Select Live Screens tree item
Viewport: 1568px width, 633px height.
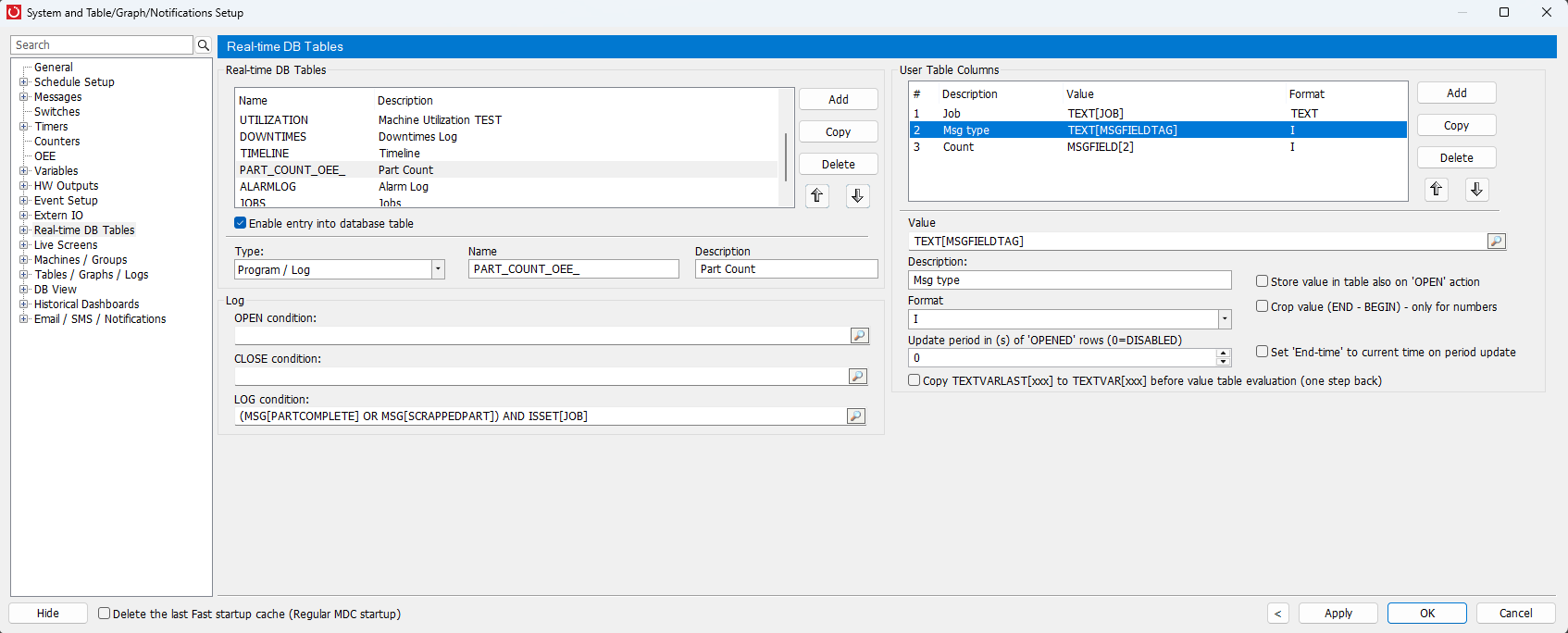click(x=66, y=245)
